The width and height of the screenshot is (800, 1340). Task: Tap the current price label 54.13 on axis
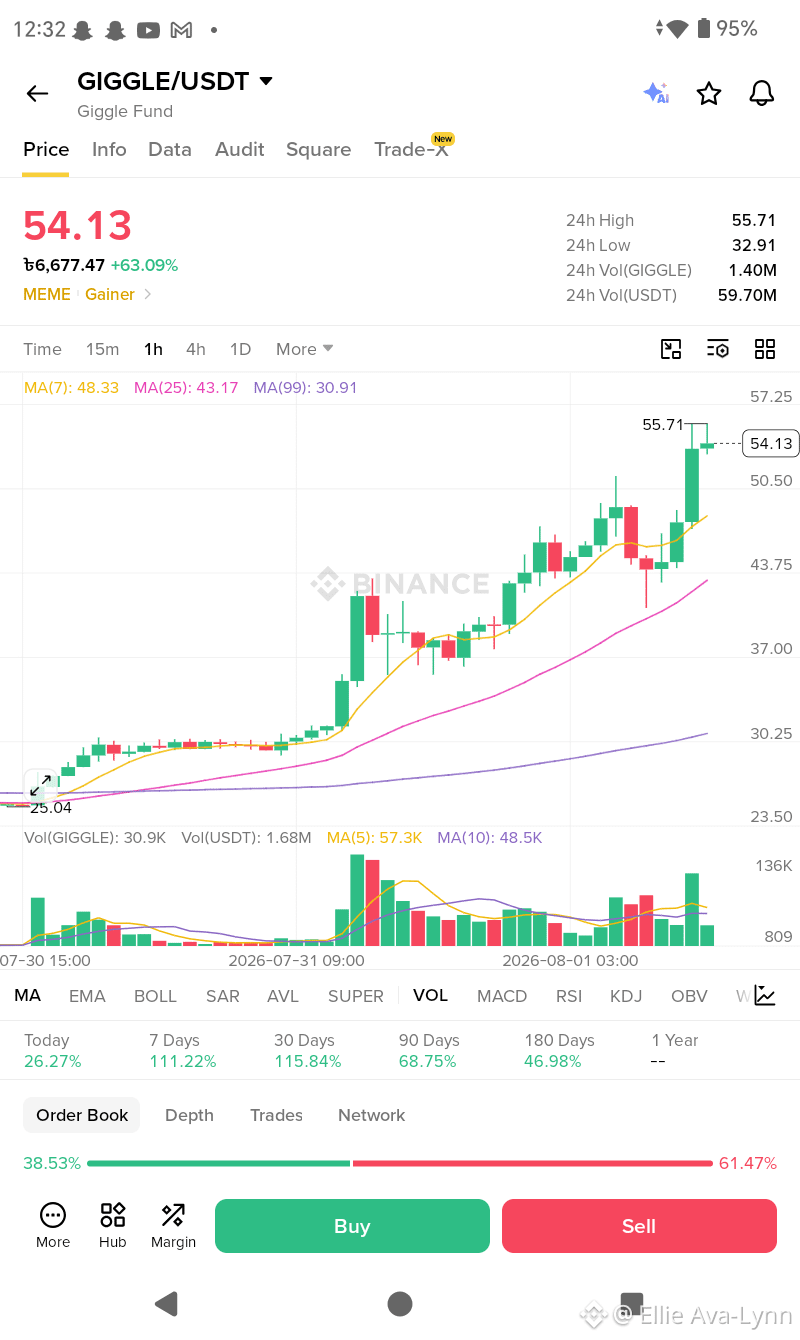[771, 443]
